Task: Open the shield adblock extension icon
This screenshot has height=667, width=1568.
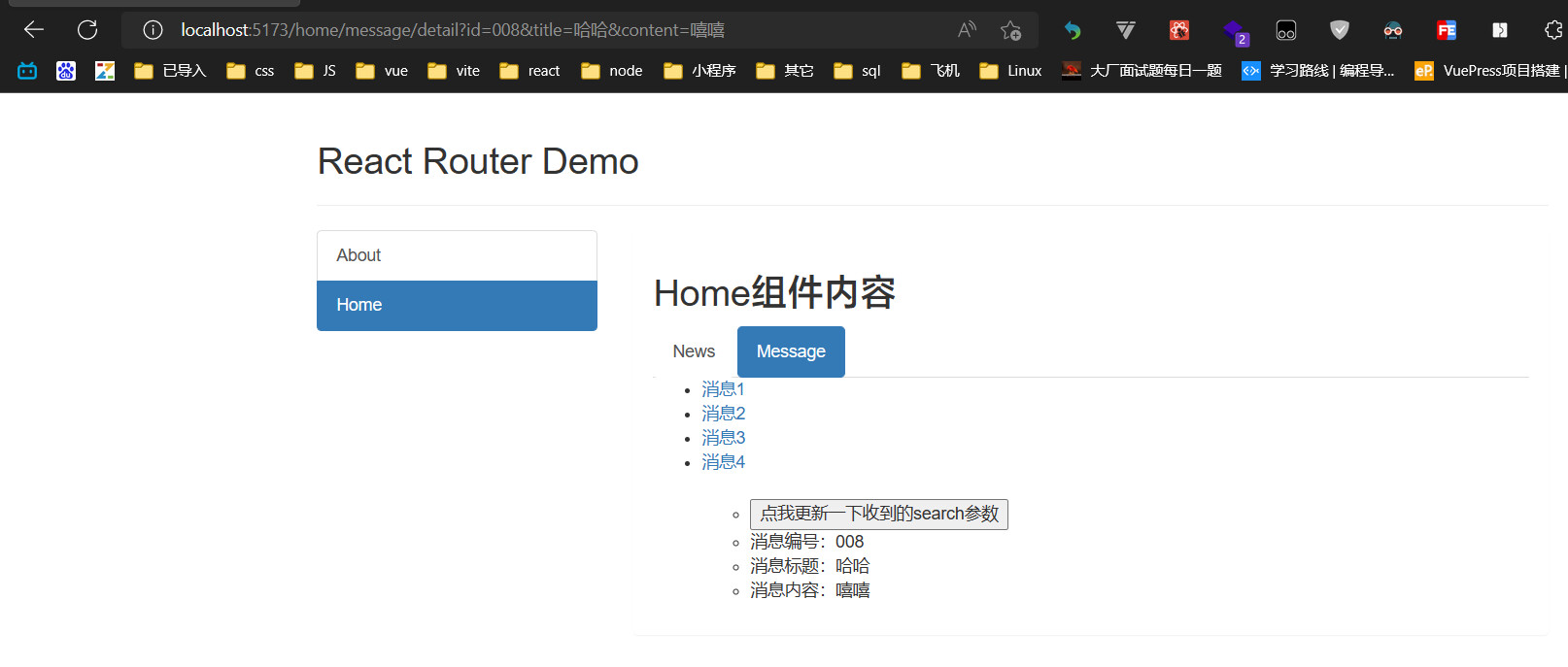Action: 1339,30
